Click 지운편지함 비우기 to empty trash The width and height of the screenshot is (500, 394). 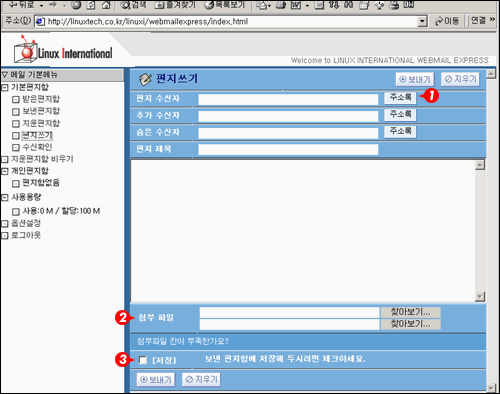coord(42,159)
